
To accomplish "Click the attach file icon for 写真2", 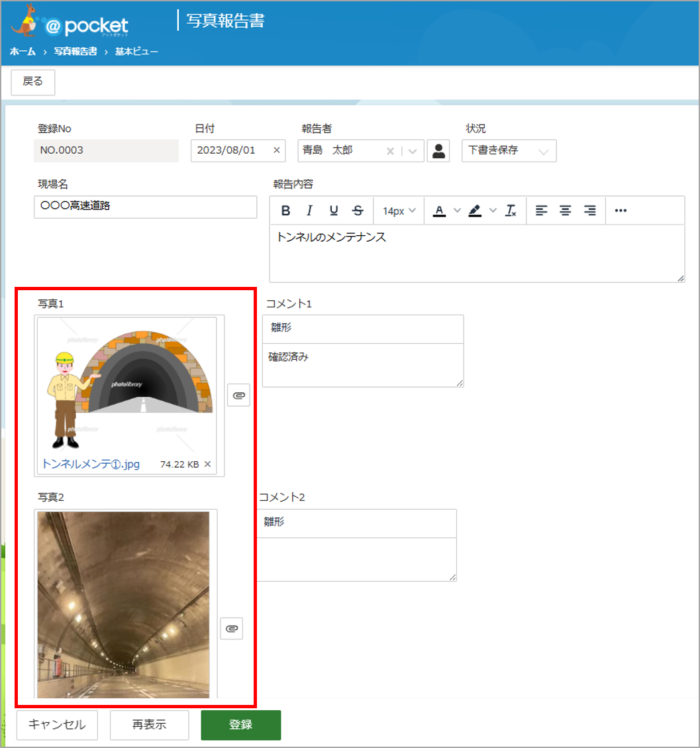I will [231, 628].
